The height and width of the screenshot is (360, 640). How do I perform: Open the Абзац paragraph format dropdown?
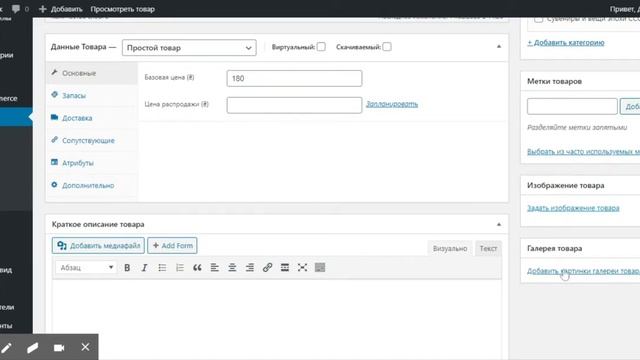86,268
